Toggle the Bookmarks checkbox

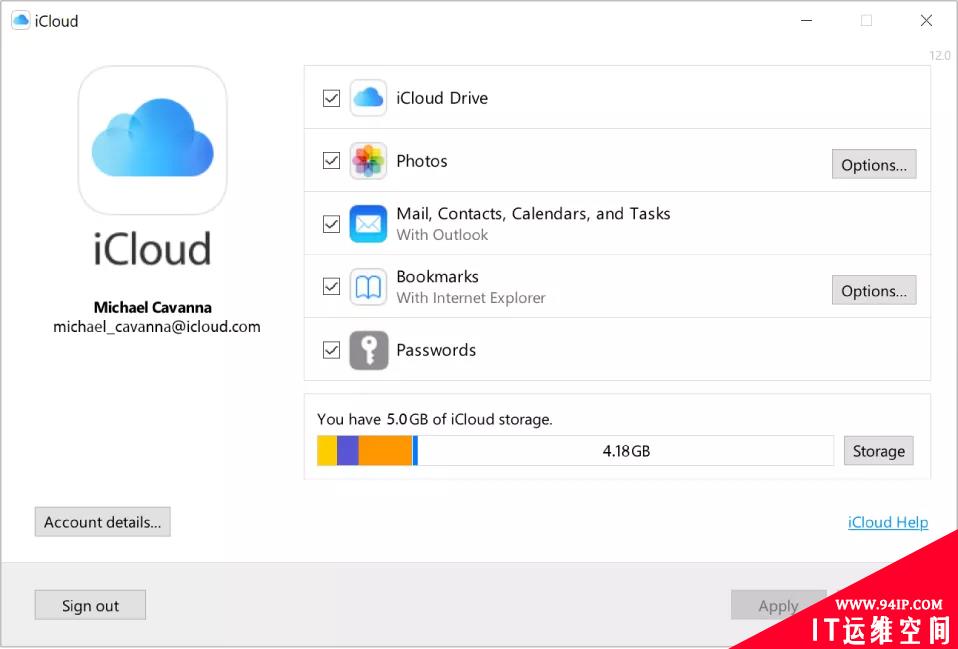(x=331, y=287)
